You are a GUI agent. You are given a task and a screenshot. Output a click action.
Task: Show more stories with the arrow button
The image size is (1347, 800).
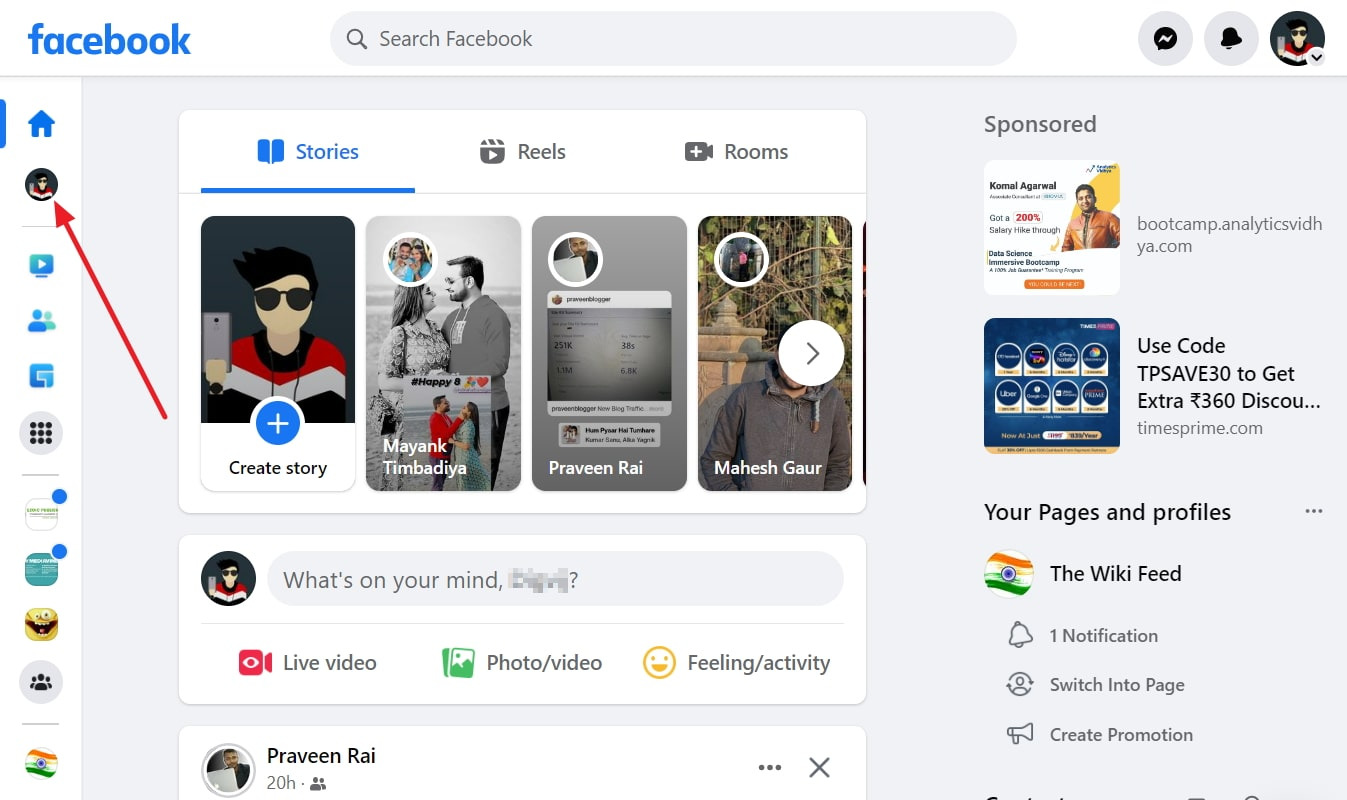pos(810,352)
